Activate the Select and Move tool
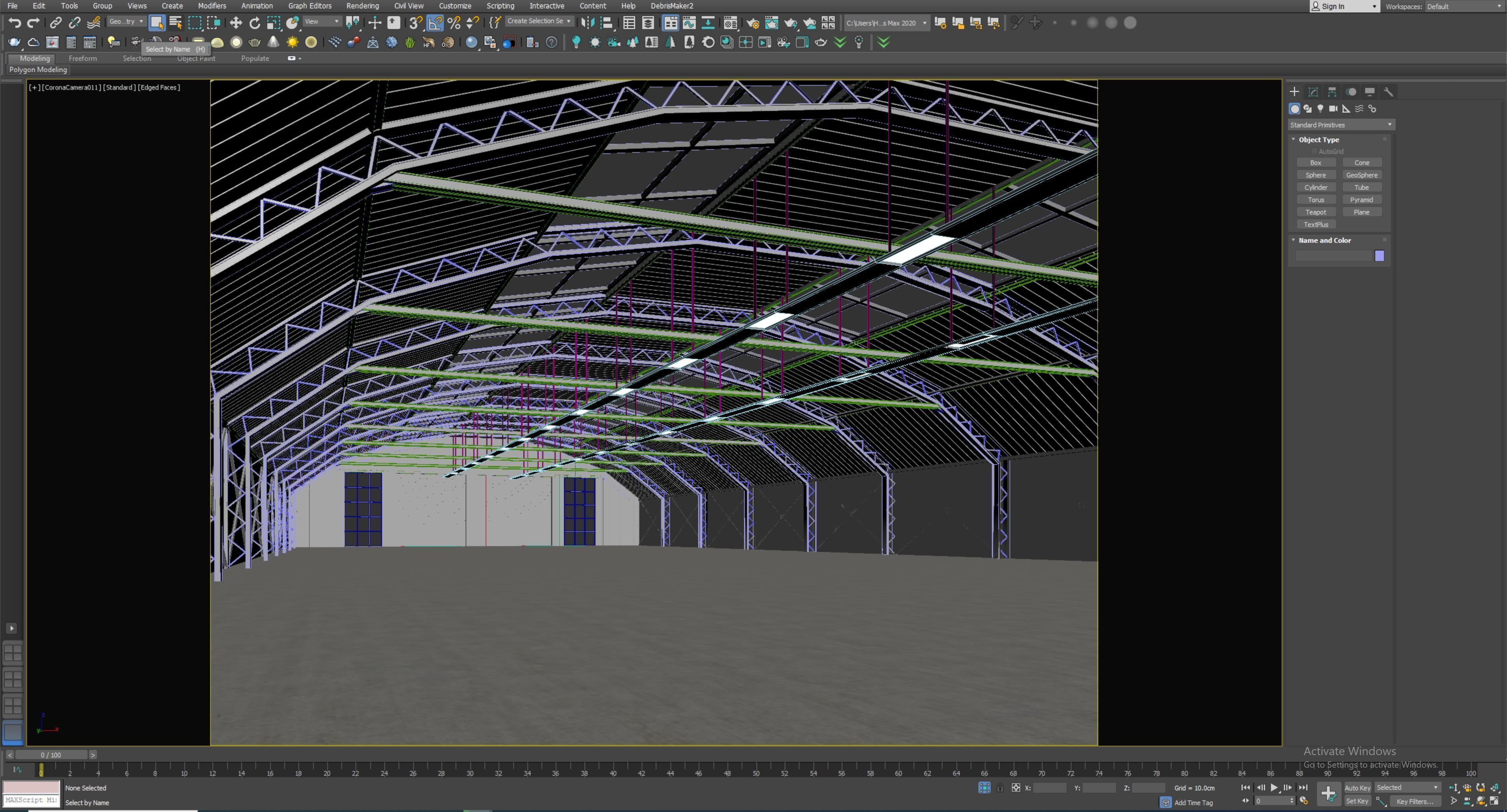Image resolution: width=1507 pixels, height=812 pixels. (x=236, y=23)
